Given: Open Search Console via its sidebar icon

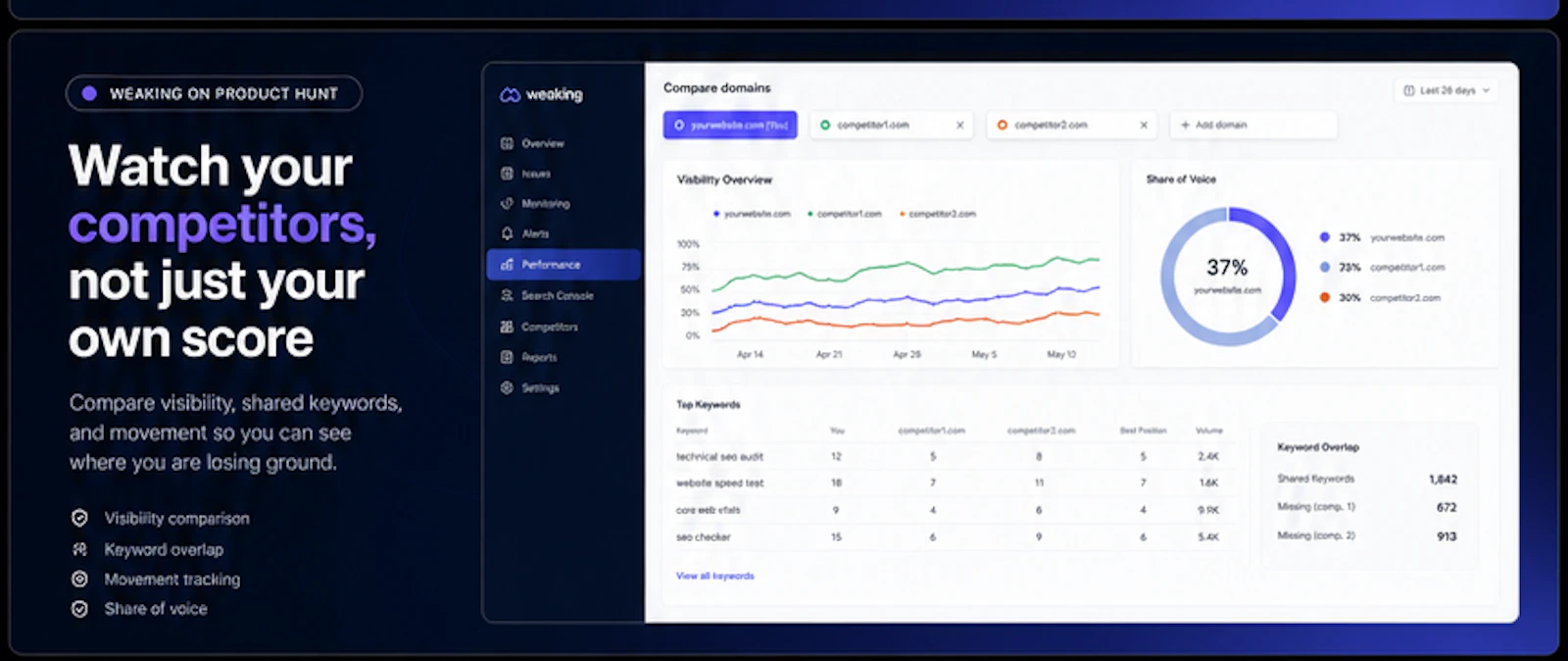Looking at the screenshot, I should (507, 295).
